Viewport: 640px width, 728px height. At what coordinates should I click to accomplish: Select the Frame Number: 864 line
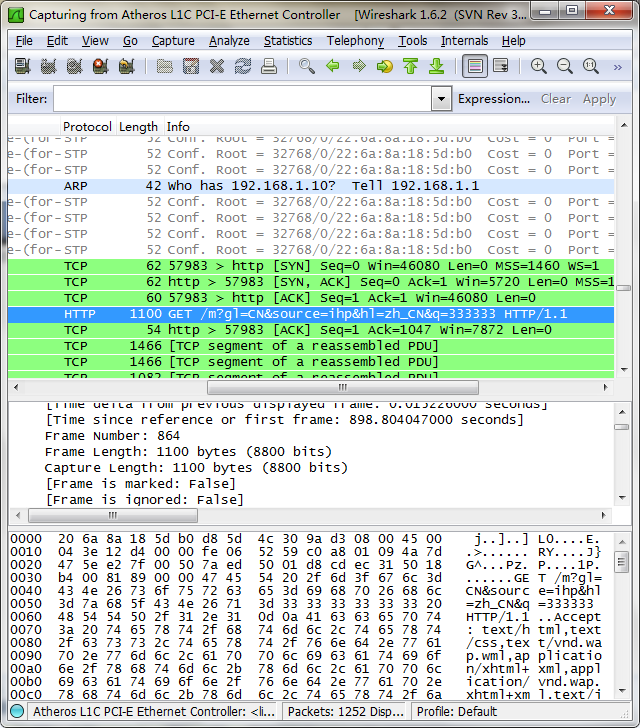pyautogui.click(x=112, y=436)
